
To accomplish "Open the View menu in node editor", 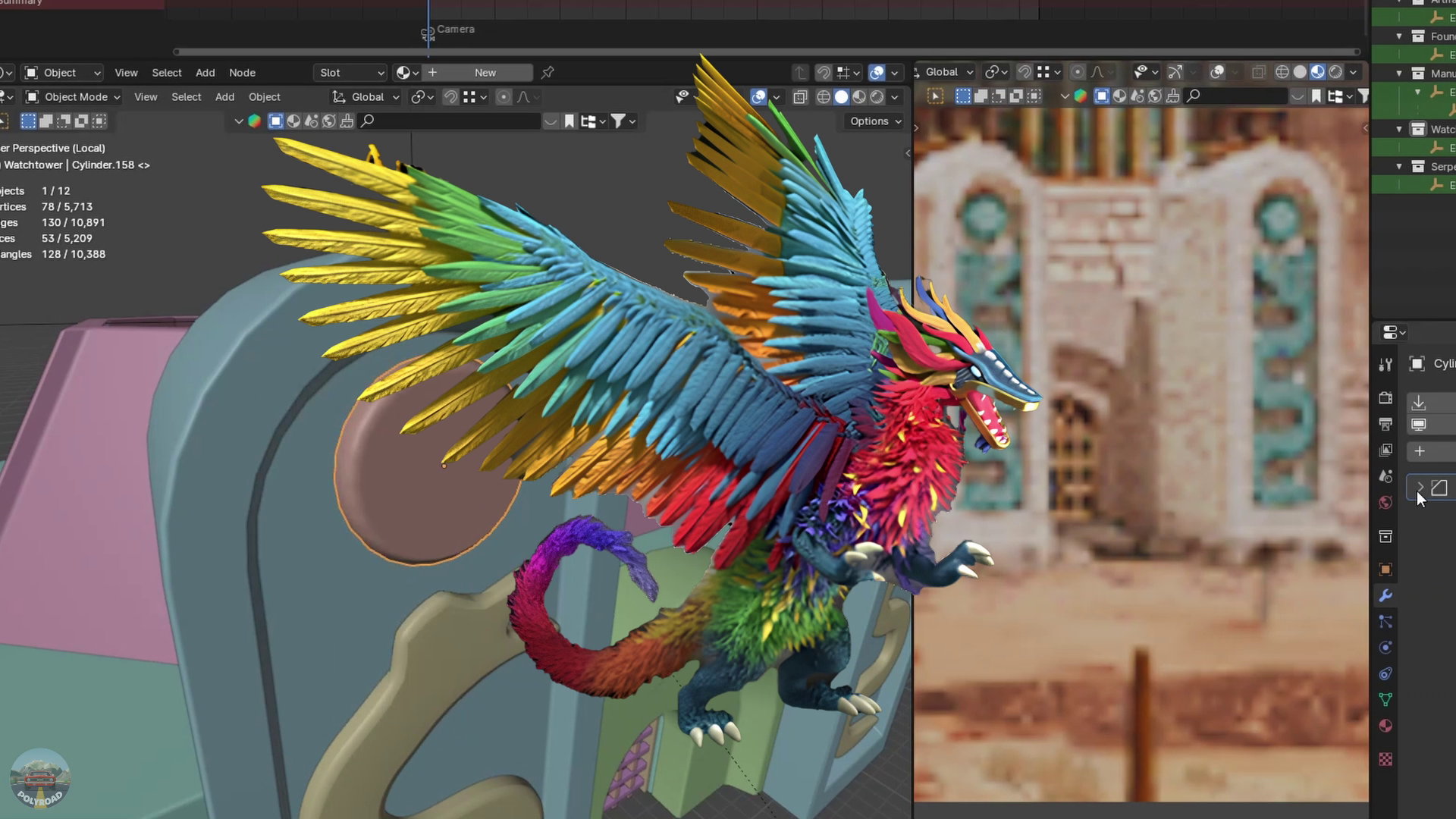I will pyautogui.click(x=126, y=73).
